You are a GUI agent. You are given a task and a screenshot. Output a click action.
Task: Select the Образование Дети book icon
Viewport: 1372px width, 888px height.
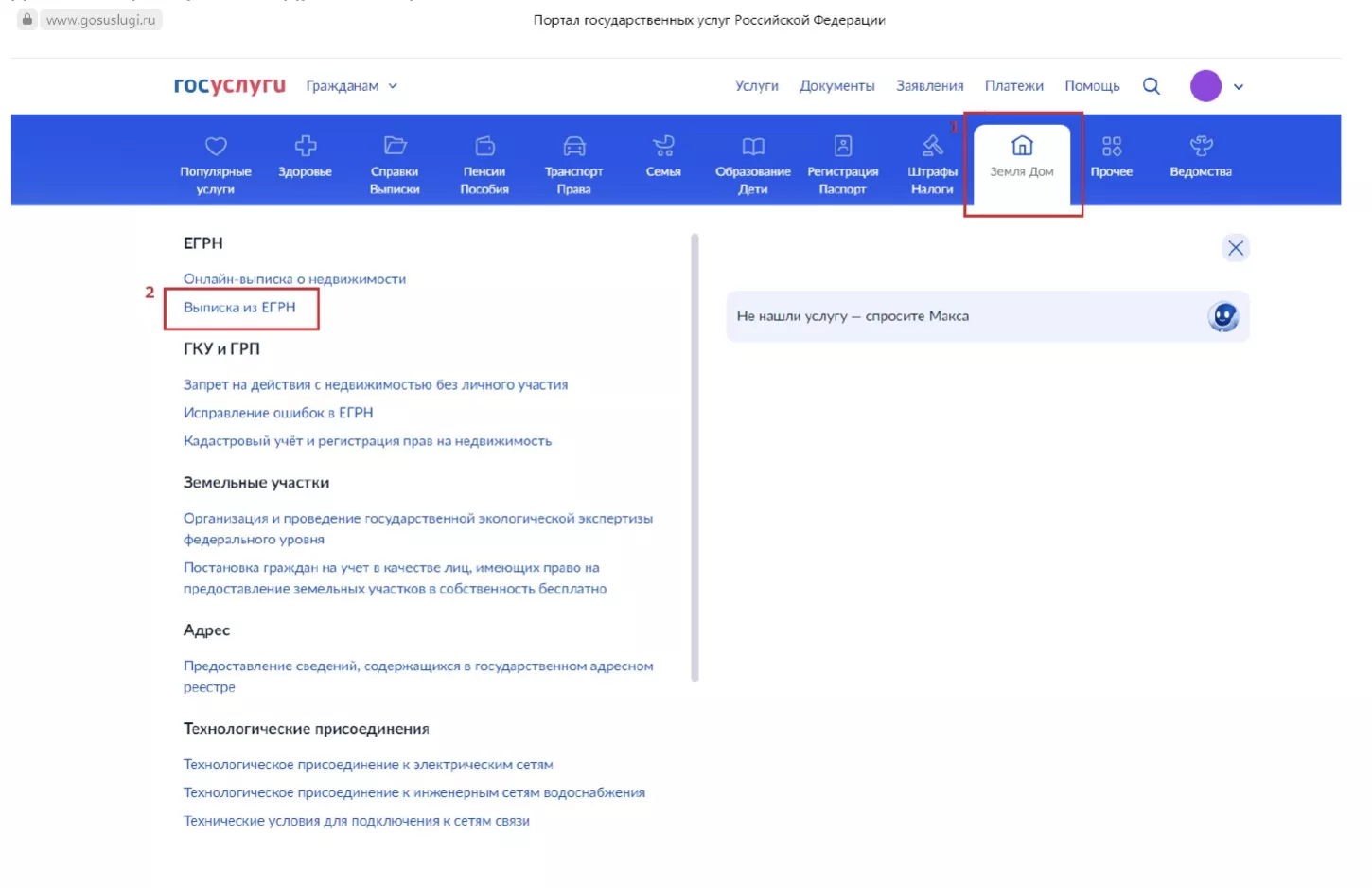click(753, 146)
